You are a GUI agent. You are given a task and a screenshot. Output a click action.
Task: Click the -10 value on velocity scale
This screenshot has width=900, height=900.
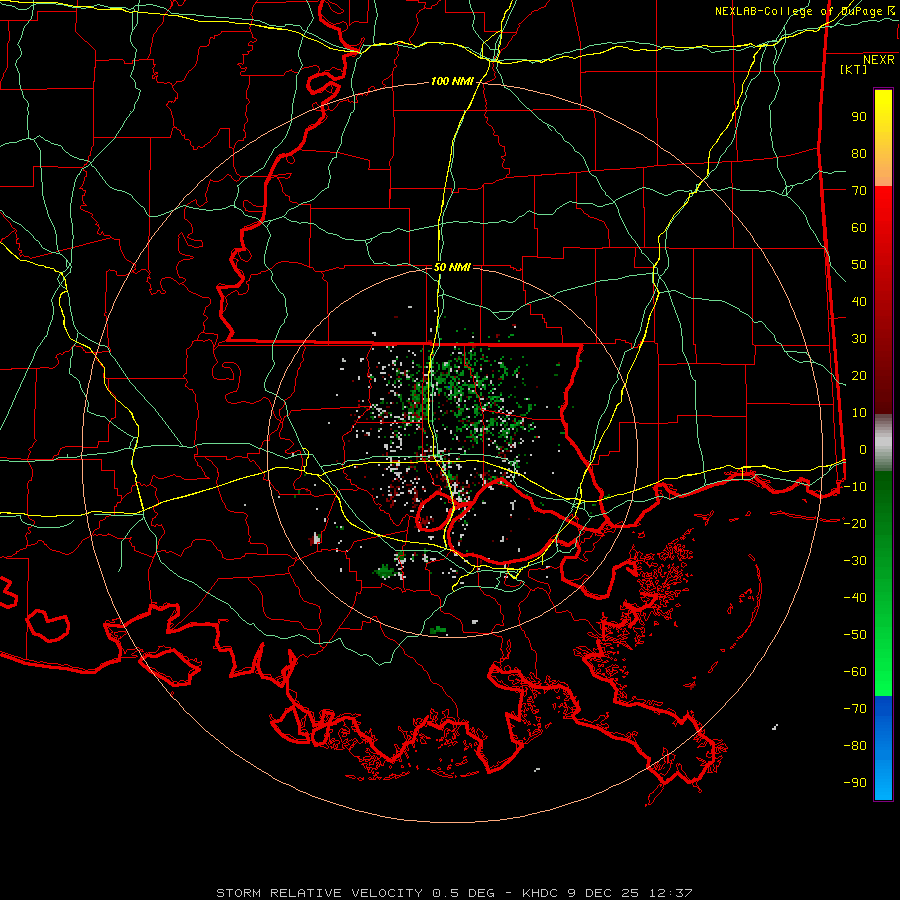[x=855, y=487]
